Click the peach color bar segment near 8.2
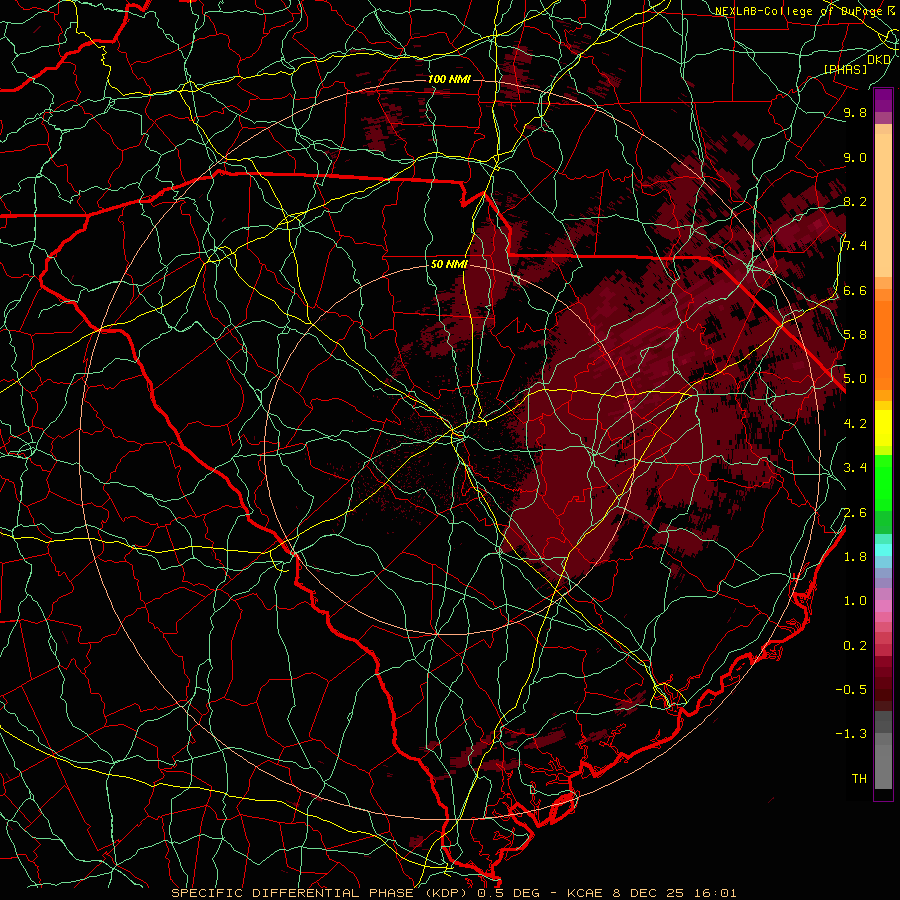Image resolution: width=900 pixels, height=900 pixels. click(883, 205)
